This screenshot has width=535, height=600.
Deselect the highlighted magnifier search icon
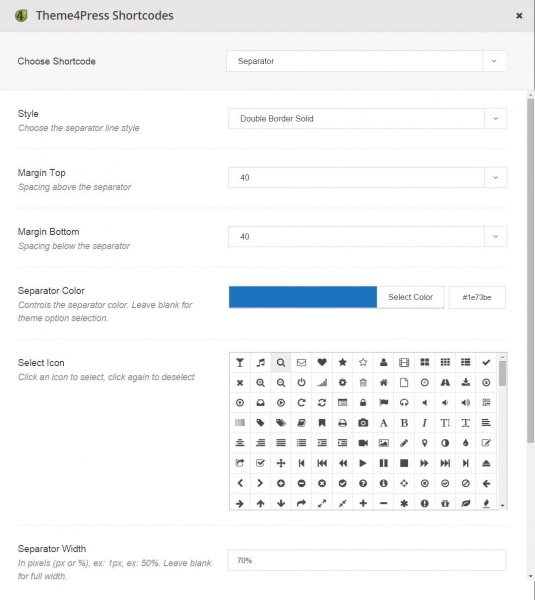tap(281, 362)
